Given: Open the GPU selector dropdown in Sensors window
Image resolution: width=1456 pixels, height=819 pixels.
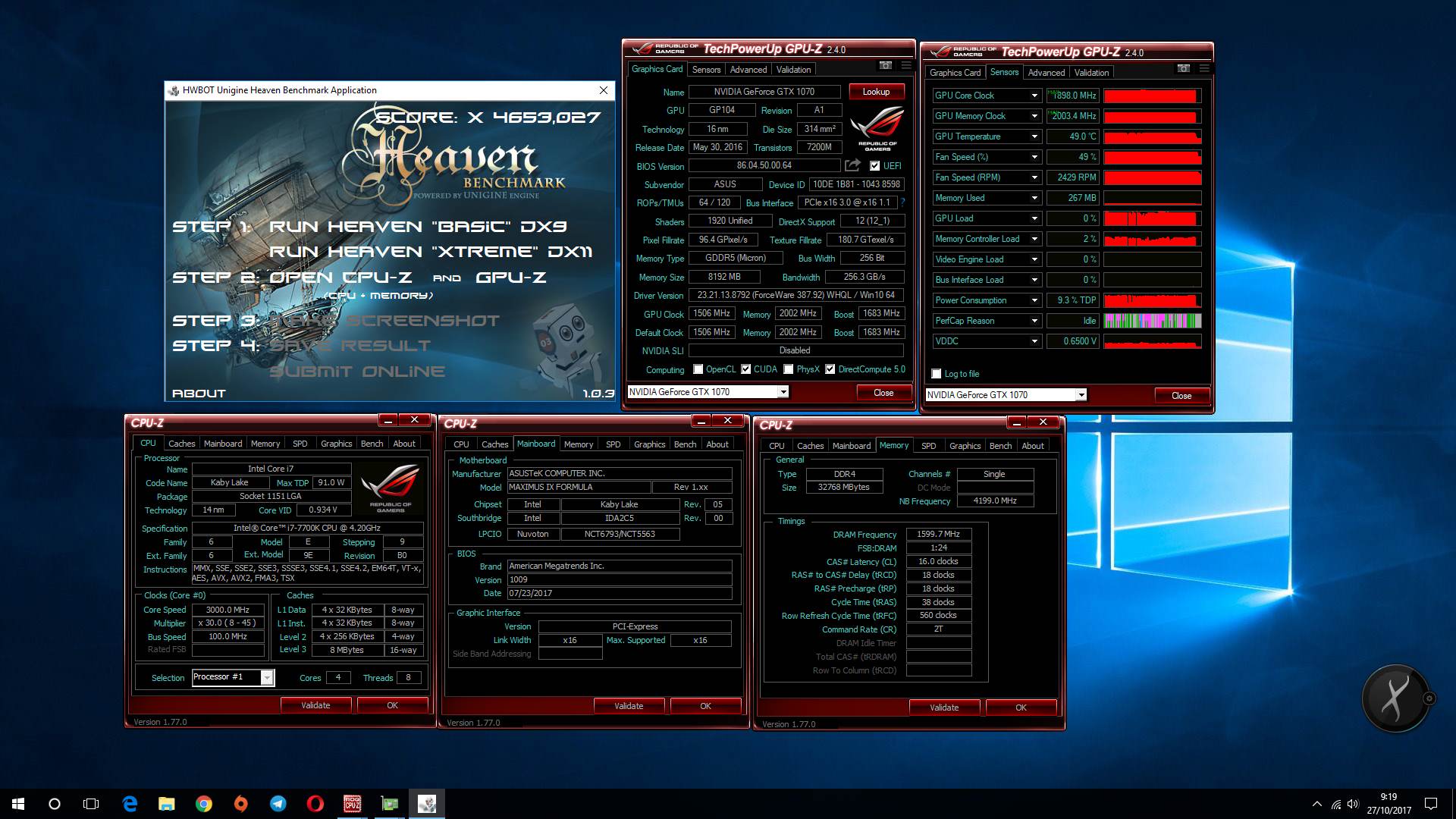Looking at the screenshot, I should pos(1081,395).
